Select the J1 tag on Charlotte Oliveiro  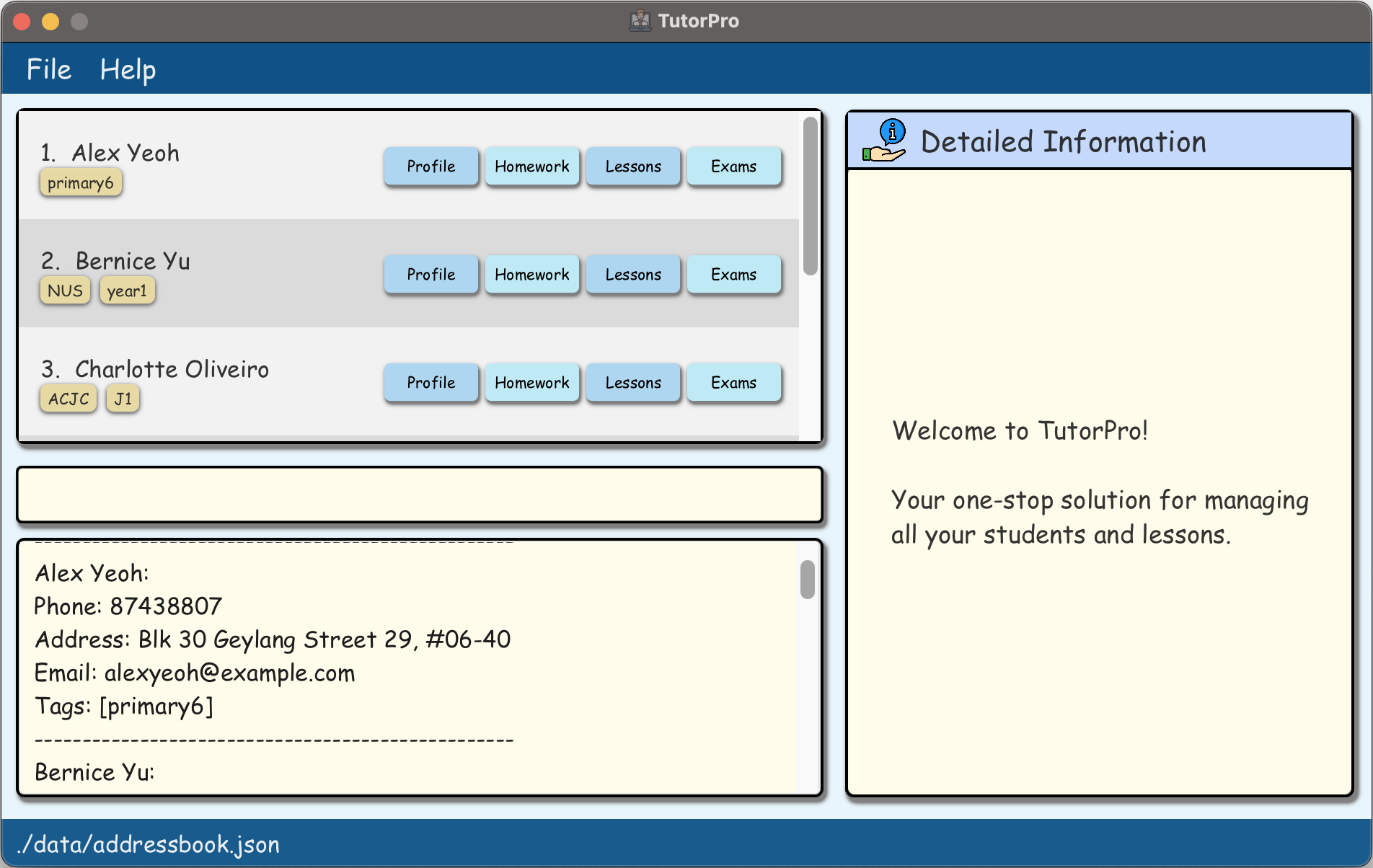(123, 399)
